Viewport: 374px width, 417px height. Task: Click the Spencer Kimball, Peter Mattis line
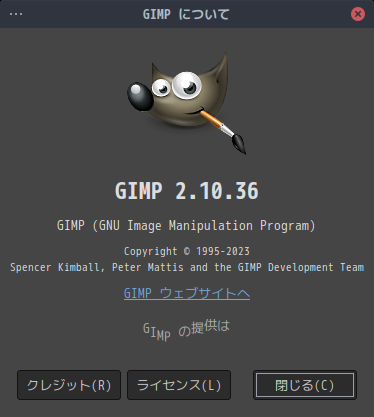point(187,267)
